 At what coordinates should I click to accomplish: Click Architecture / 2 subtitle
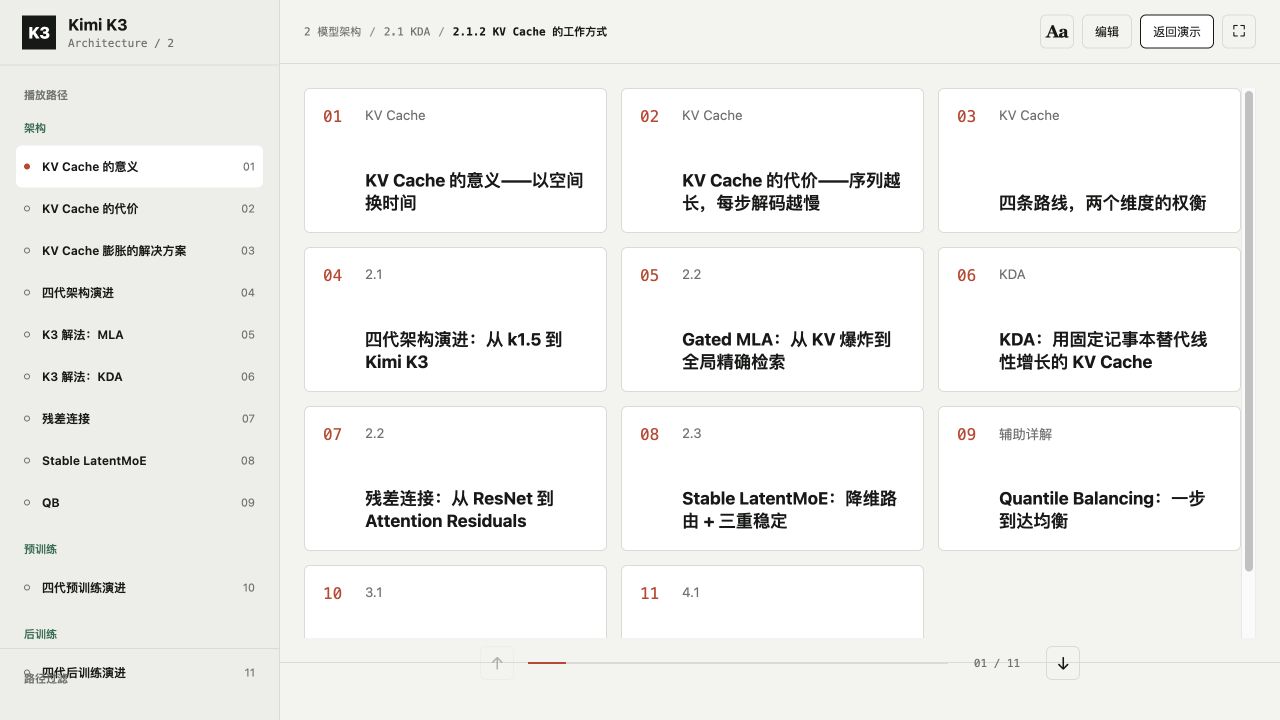click(x=121, y=43)
